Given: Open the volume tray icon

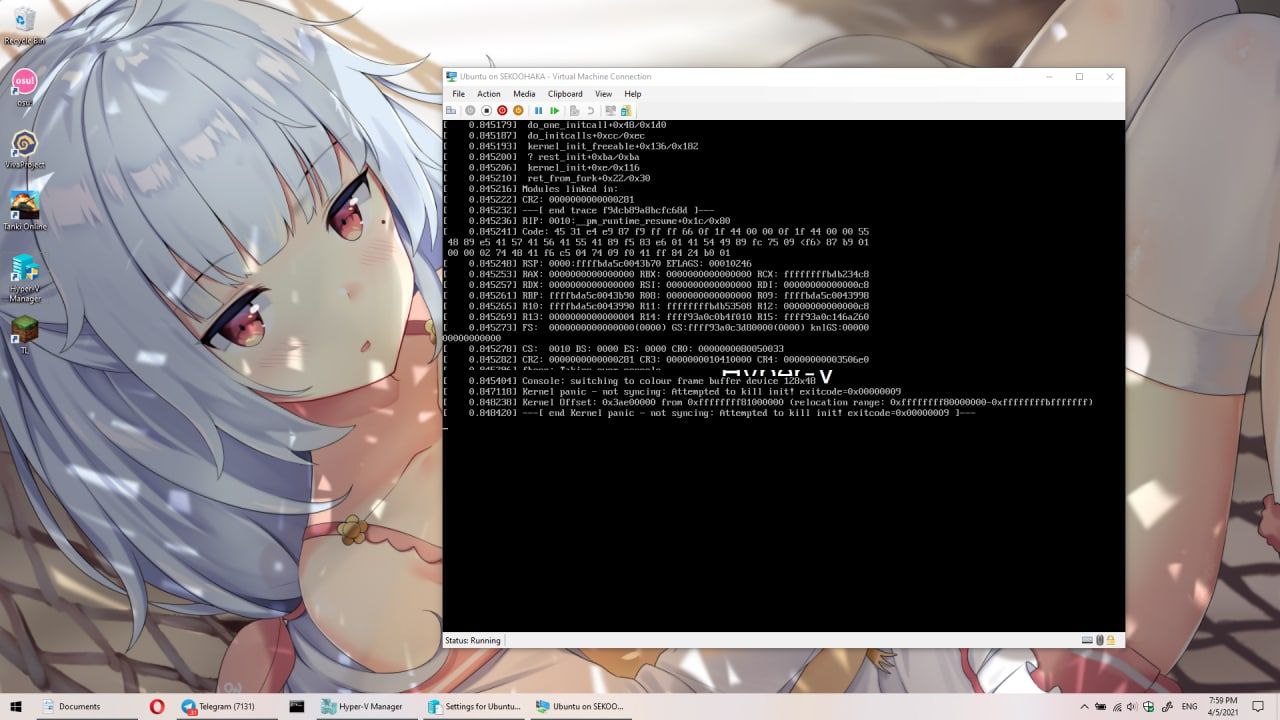Looking at the screenshot, I should click(1132, 707).
